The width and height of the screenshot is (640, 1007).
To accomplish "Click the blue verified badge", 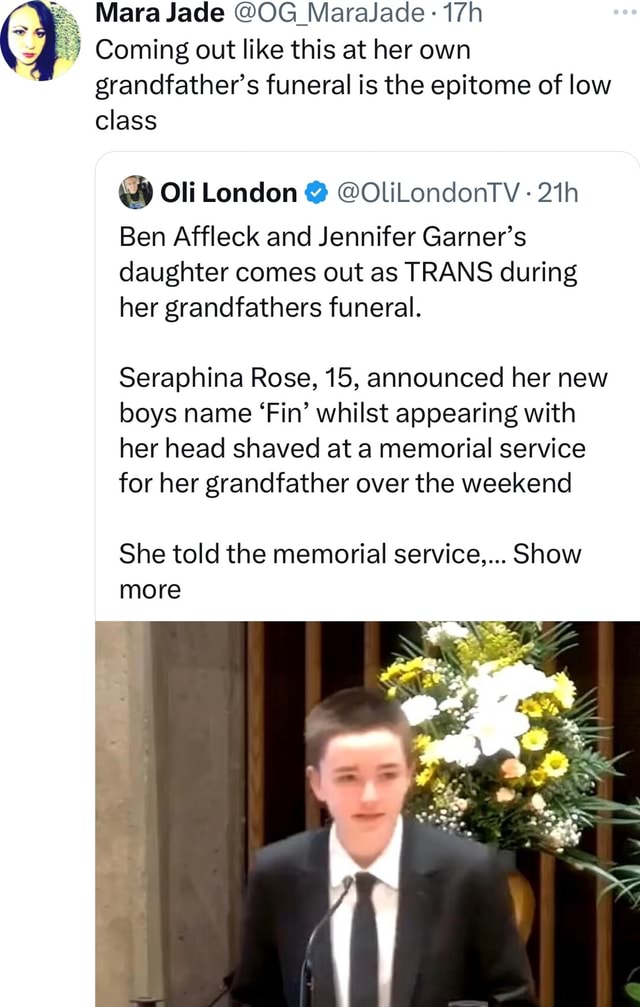I will pyautogui.click(x=314, y=193).
